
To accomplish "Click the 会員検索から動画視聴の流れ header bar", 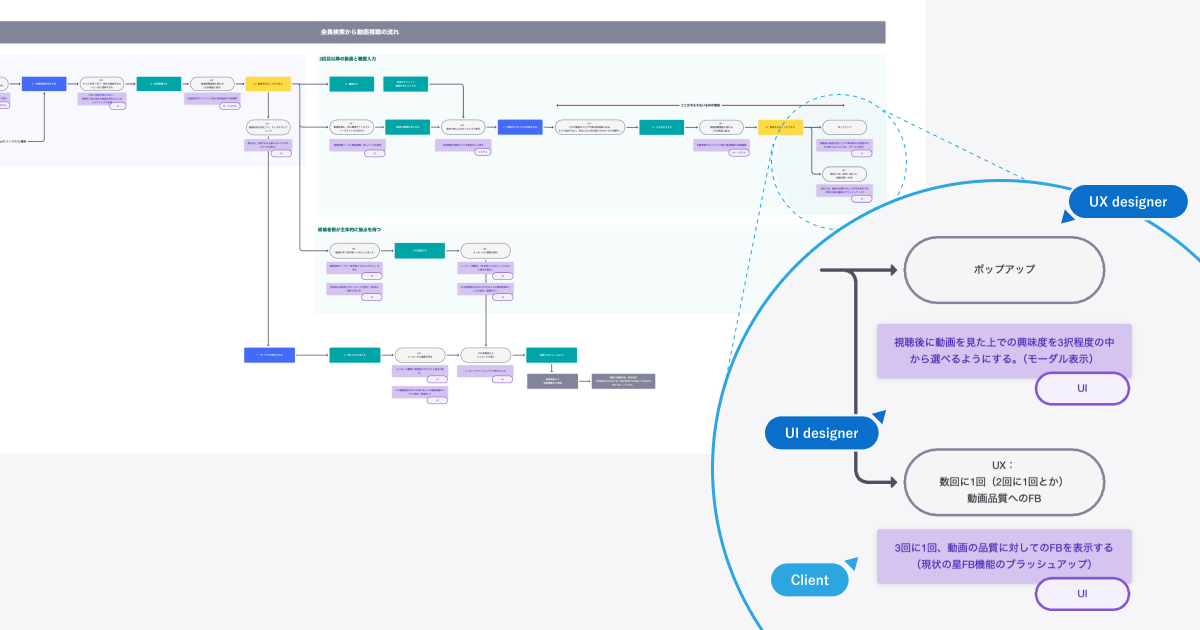I will (x=443, y=33).
